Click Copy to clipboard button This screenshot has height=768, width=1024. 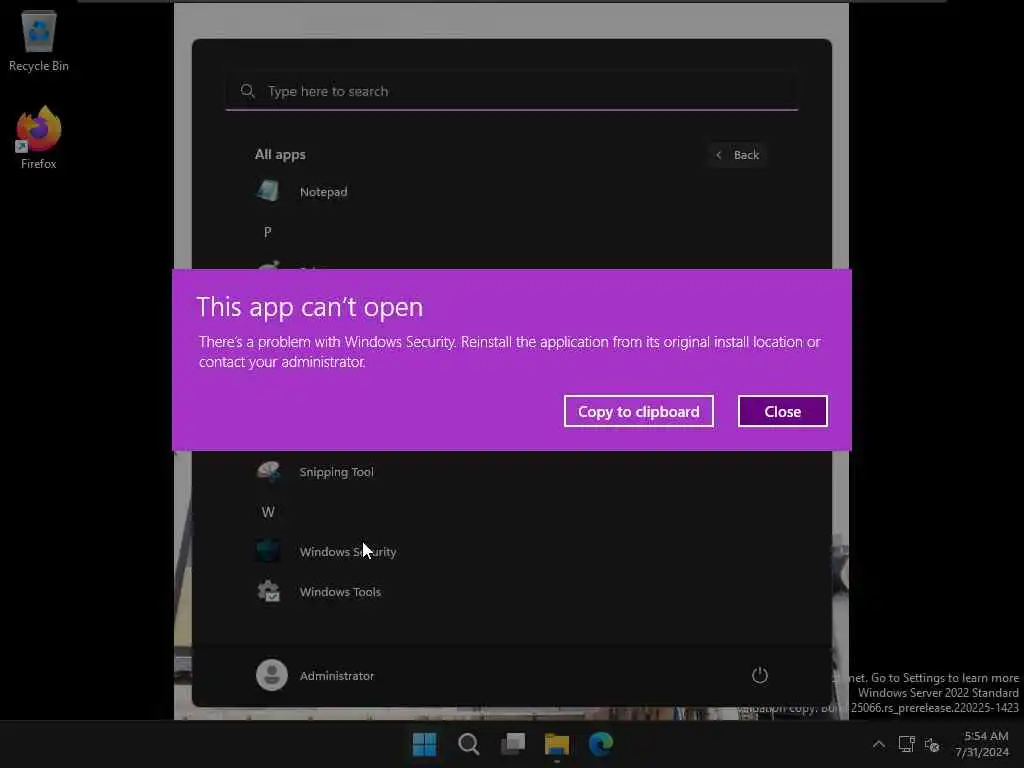(x=638, y=411)
